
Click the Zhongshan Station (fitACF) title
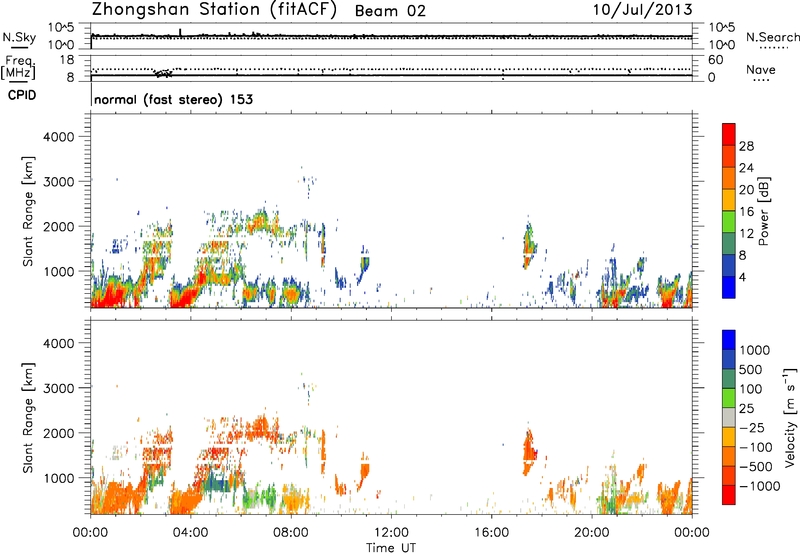click(214, 10)
